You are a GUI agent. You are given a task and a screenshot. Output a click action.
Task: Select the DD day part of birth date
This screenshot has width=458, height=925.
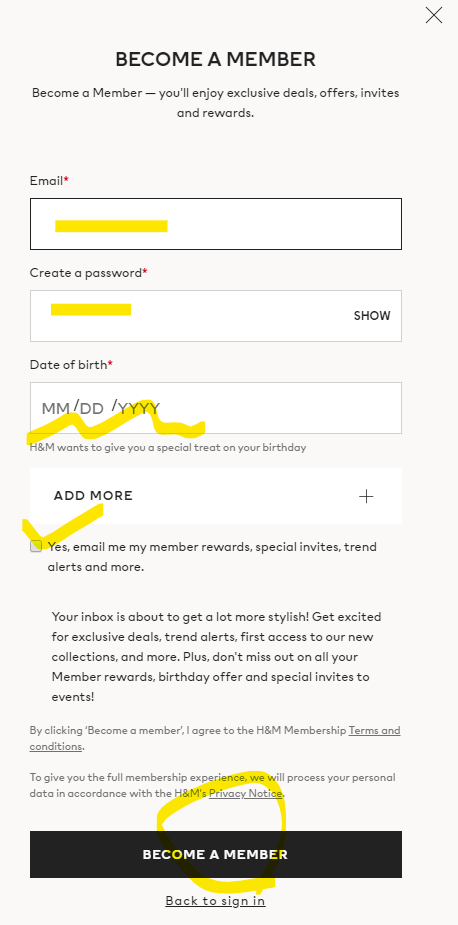pos(91,408)
